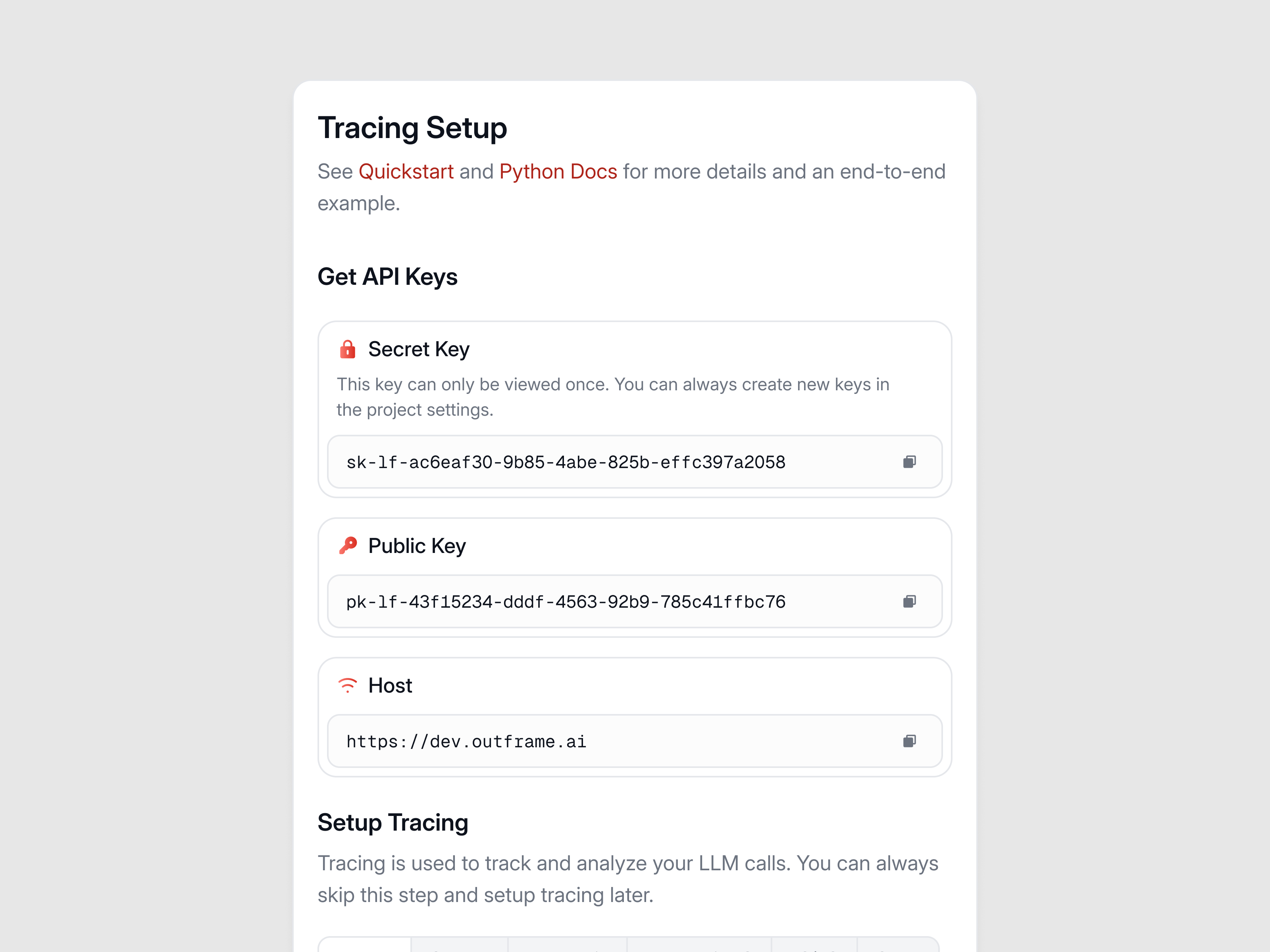This screenshot has height=952, width=1270.
Task: Click the red lock icon beside Secret Key
Action: (348, 348)
